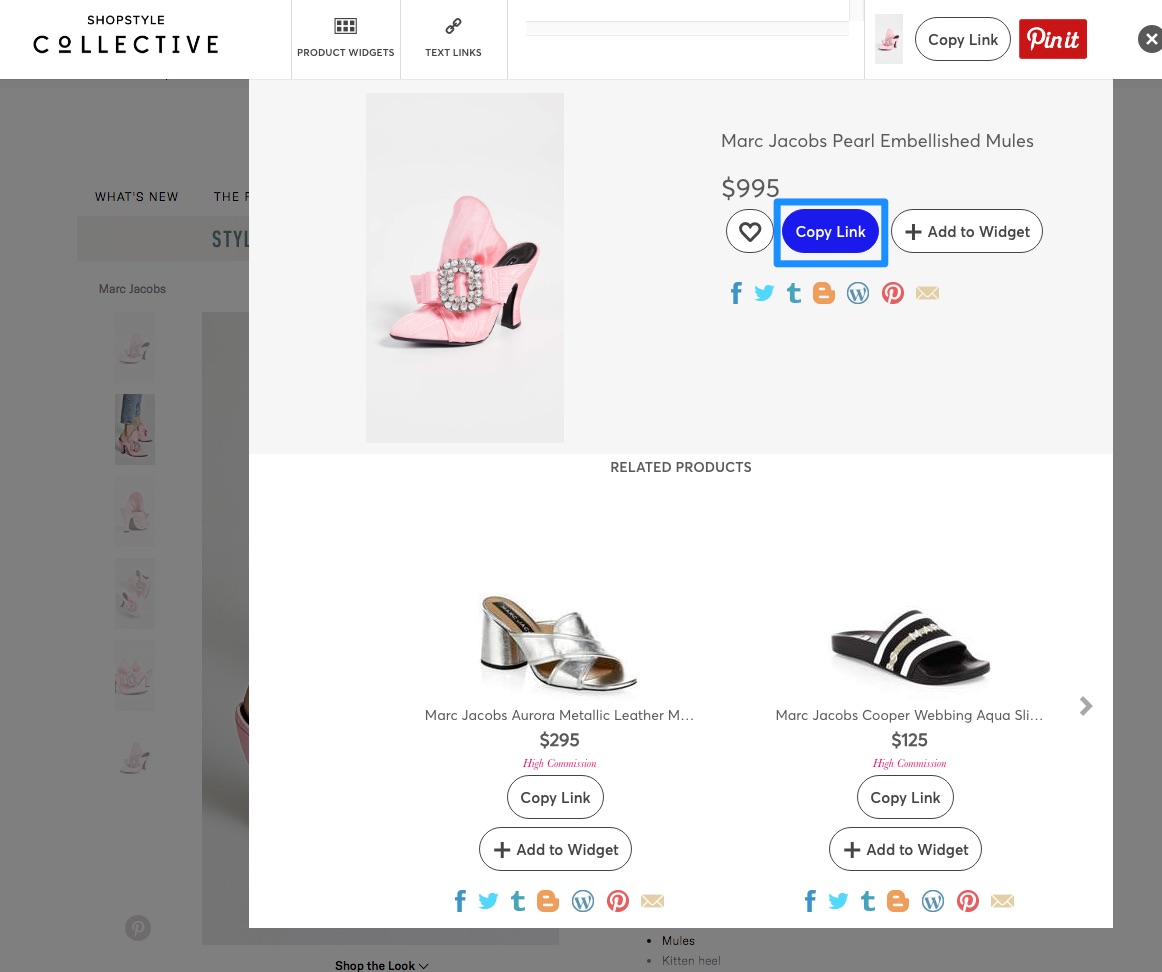Pin the pearl mules on Pinterest
The height and width of the screenshot is (972, 1162).
tap(893, 293)
